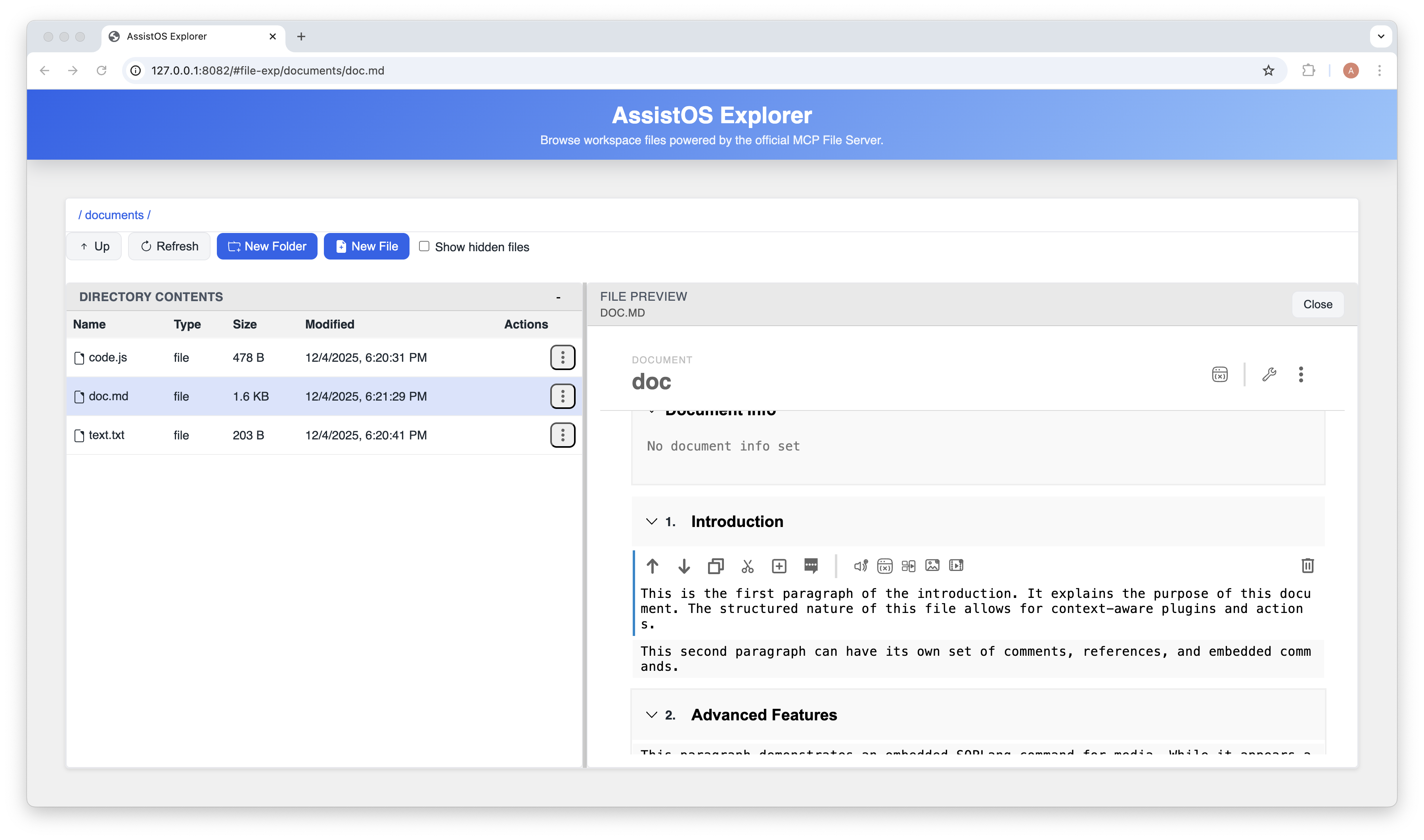
Task: Add audio using the speaker icon
Action: [861, 565]
